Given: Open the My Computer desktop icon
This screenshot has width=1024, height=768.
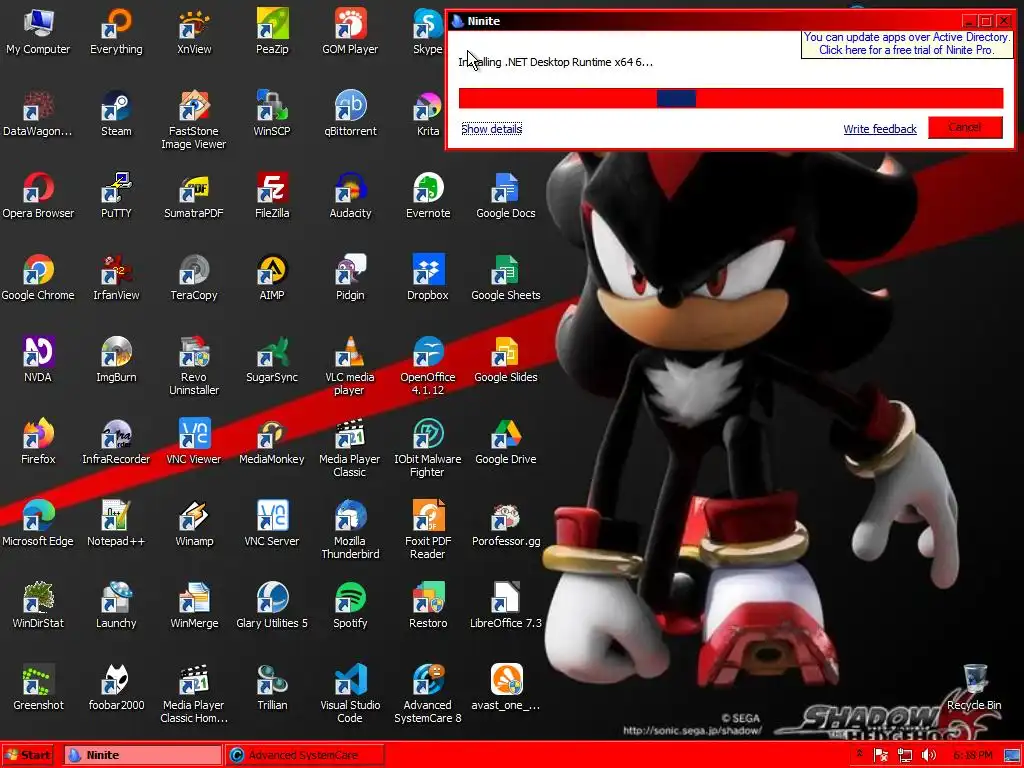Looking at the screenshot, I should pyautogui.click(x=38, y=31).
